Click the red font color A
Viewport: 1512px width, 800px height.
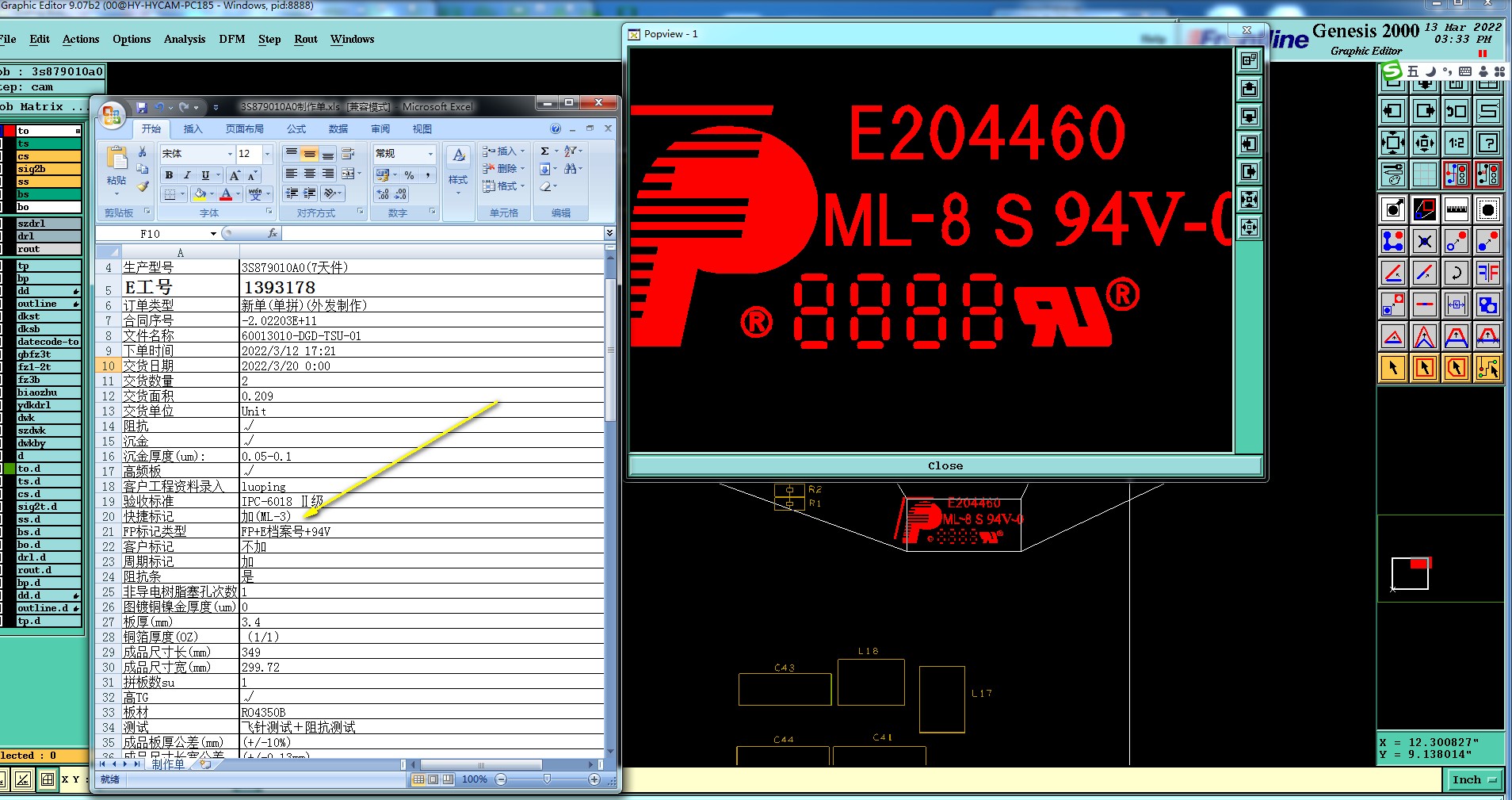coord(227,193)
